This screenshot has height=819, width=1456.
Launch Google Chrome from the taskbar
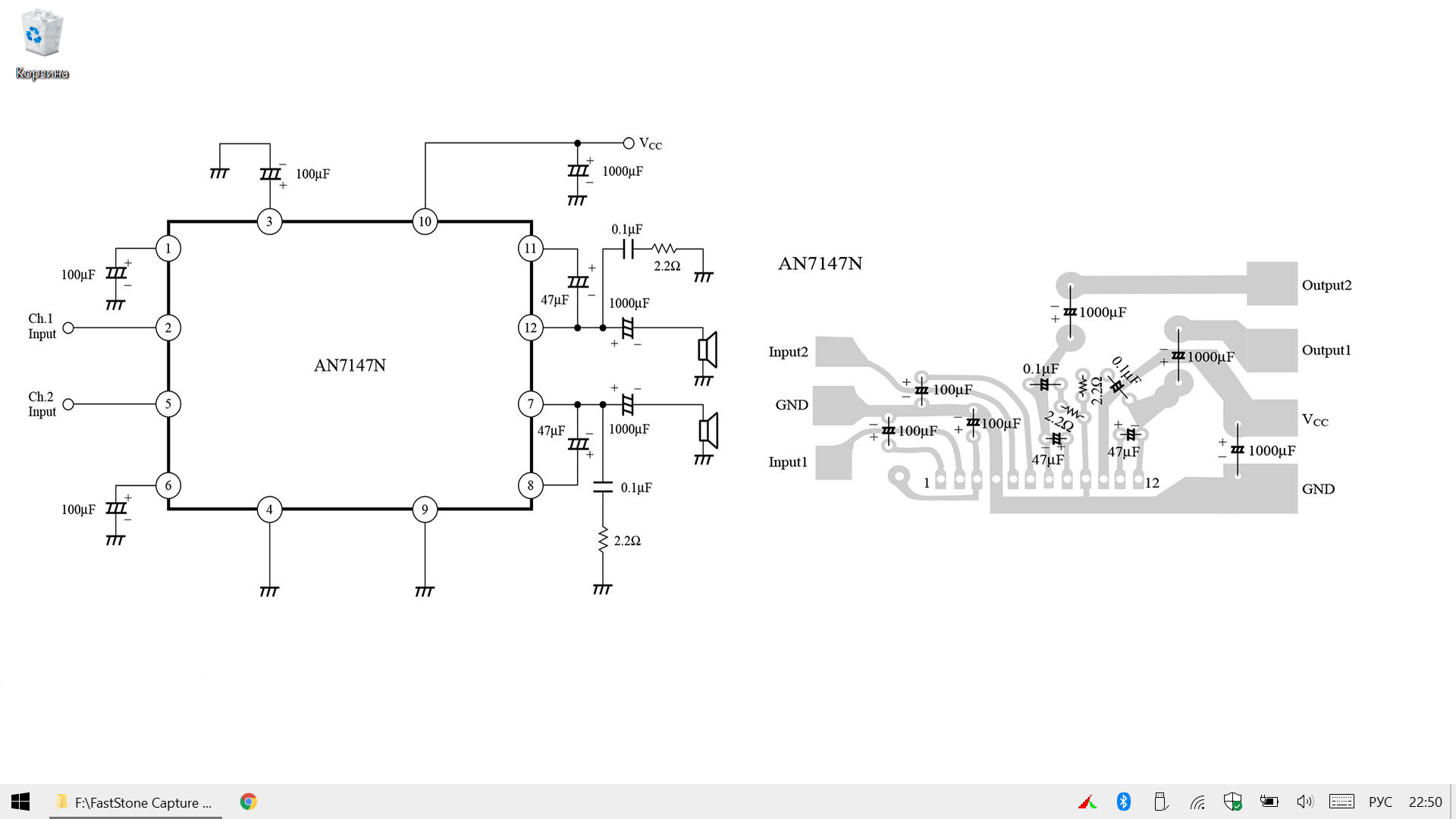point(248,802)
